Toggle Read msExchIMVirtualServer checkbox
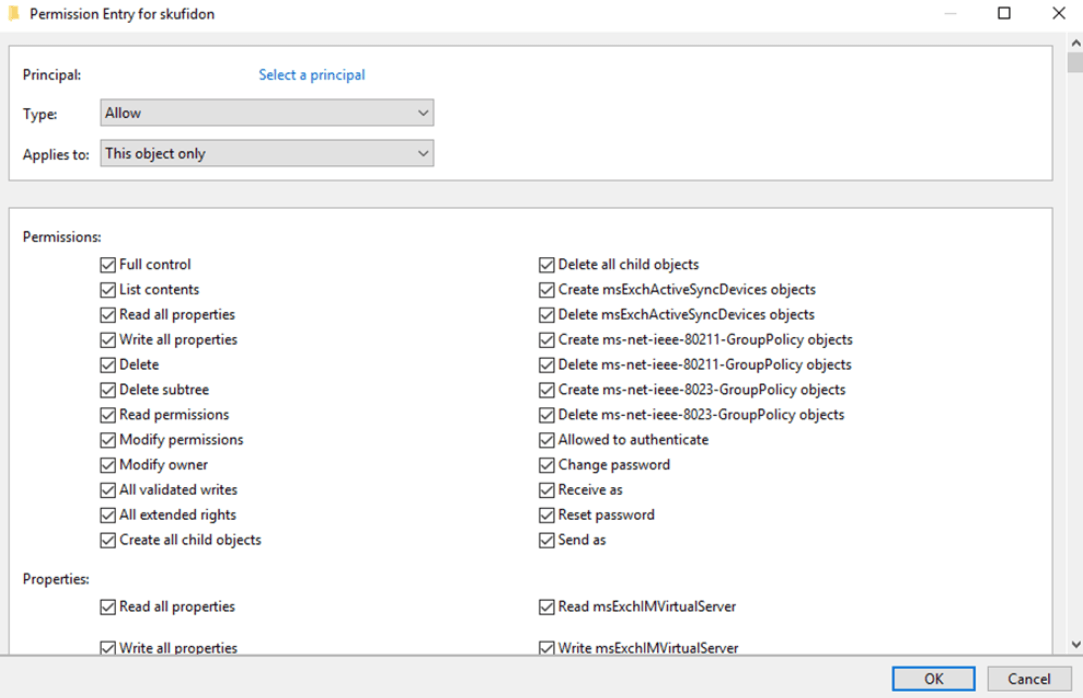Screen dimensions: 1083x698 click(x=546, y=607)
